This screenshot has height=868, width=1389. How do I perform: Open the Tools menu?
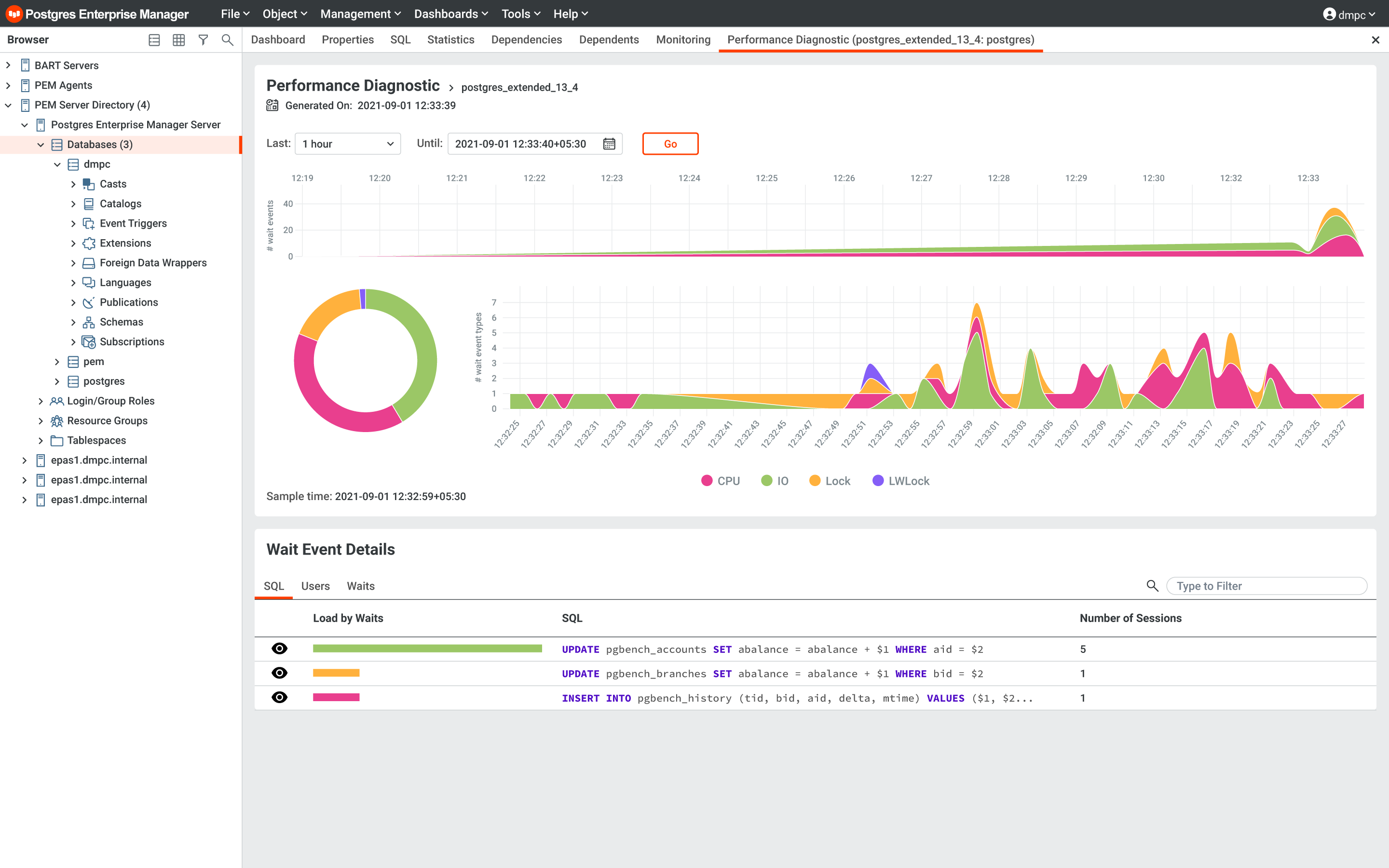[x=520, y=14]
